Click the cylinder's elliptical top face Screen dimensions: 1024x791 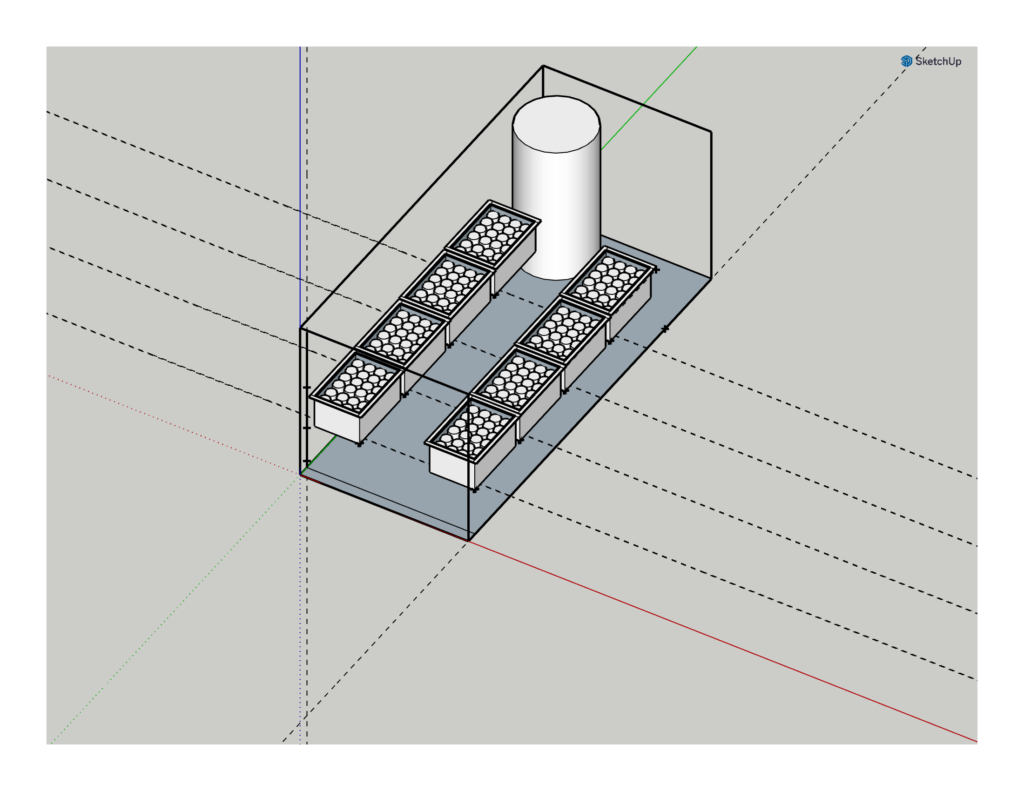tap(556, 122)
